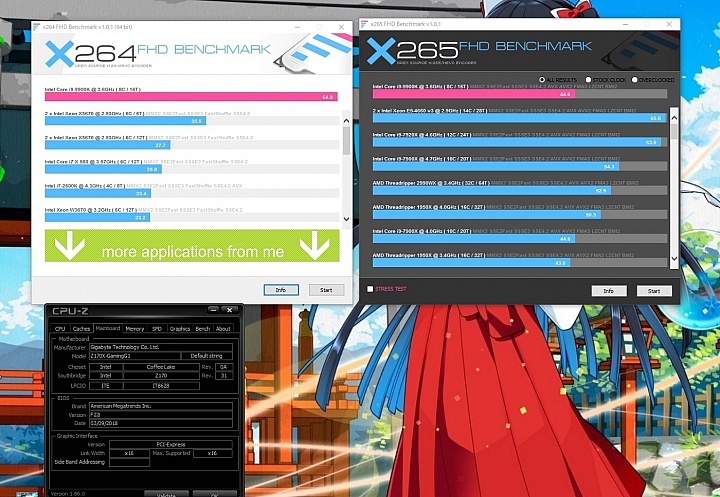The height and width of the screenshot is (497, 720).
Task: Click the Manufacturer field in CPU-Z
Action: point(161,347)
